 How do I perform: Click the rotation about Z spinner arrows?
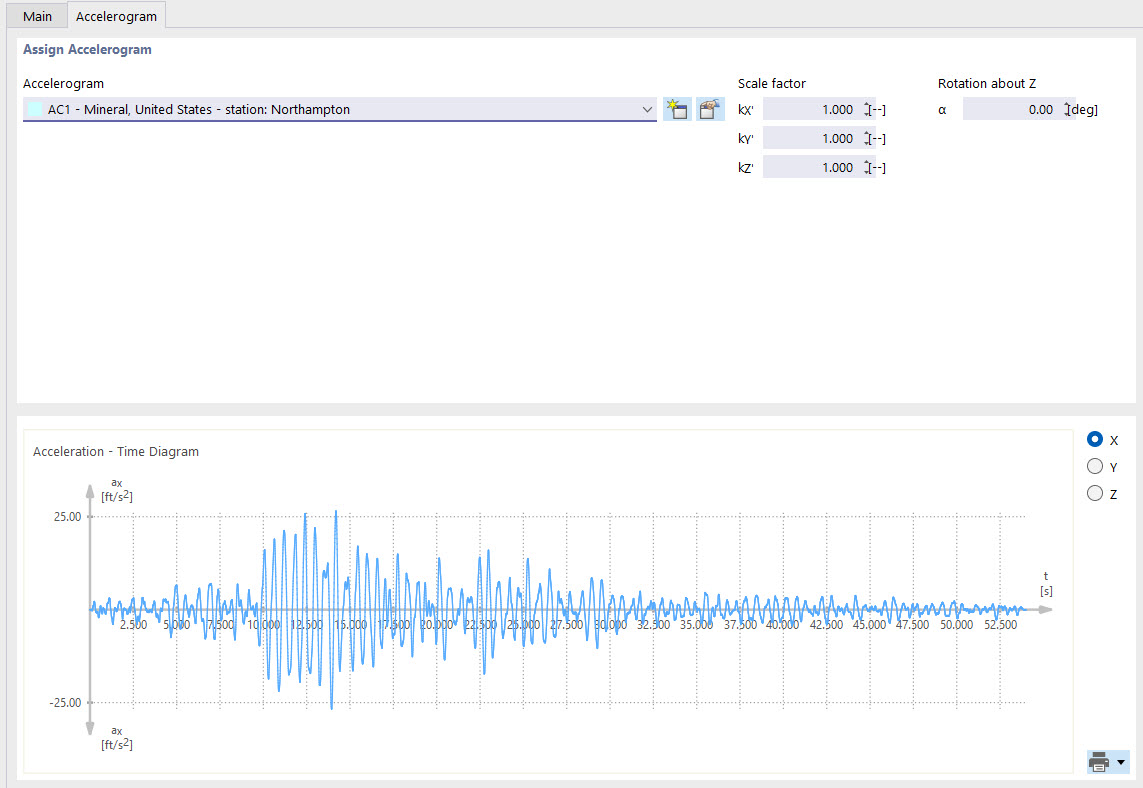1067,110
